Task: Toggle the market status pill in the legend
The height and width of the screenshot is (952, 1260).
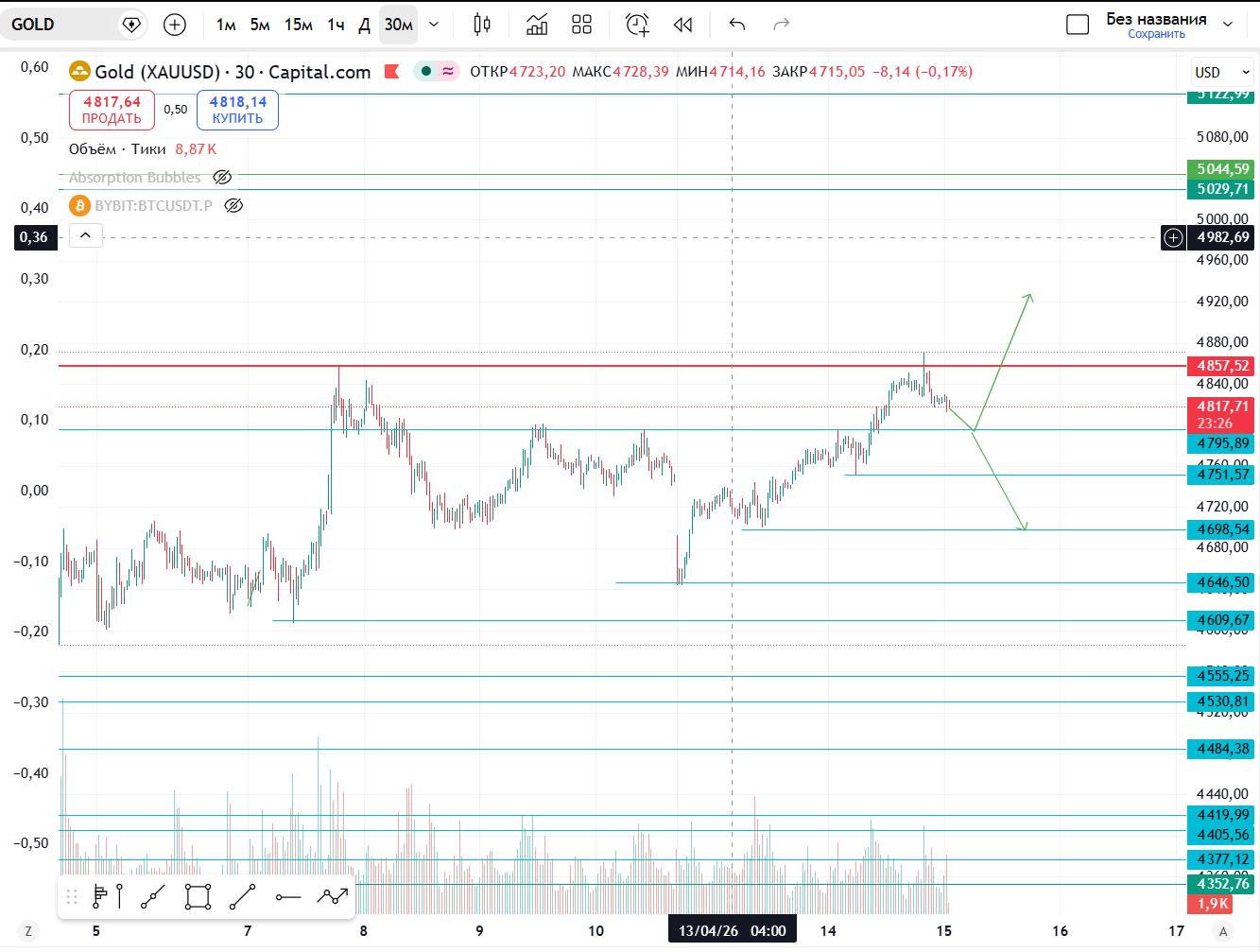Action: [437, 71]
